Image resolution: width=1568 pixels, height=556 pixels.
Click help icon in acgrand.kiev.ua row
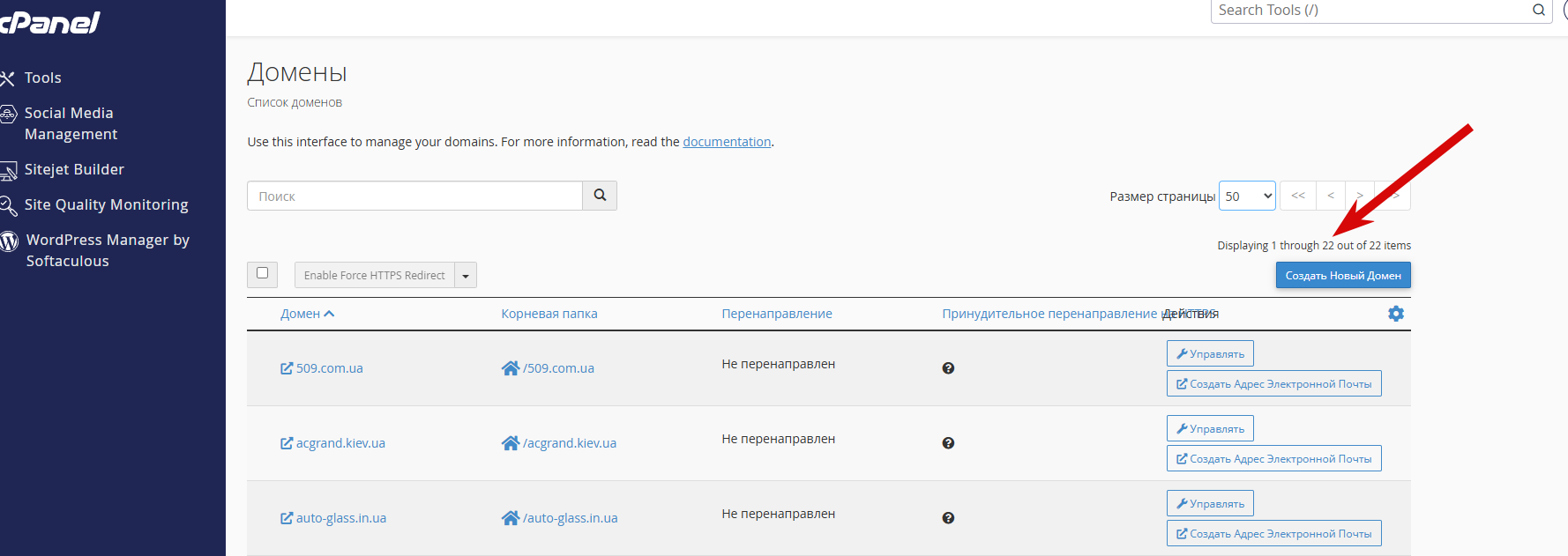coord(948,443)
